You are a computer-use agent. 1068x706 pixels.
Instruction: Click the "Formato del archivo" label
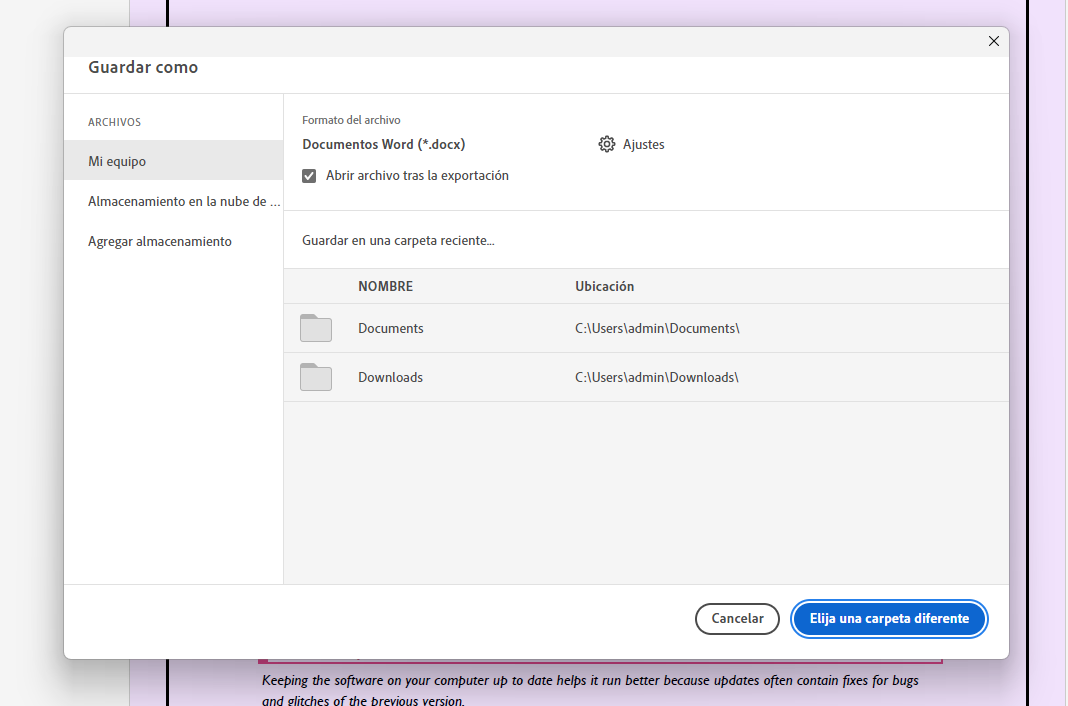(x=351, y=119)
